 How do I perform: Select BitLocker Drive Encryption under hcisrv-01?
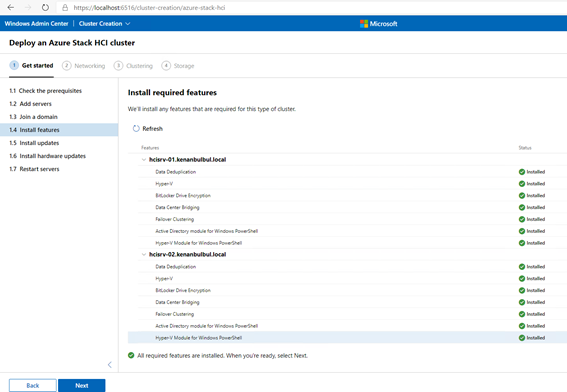point(347,196)
